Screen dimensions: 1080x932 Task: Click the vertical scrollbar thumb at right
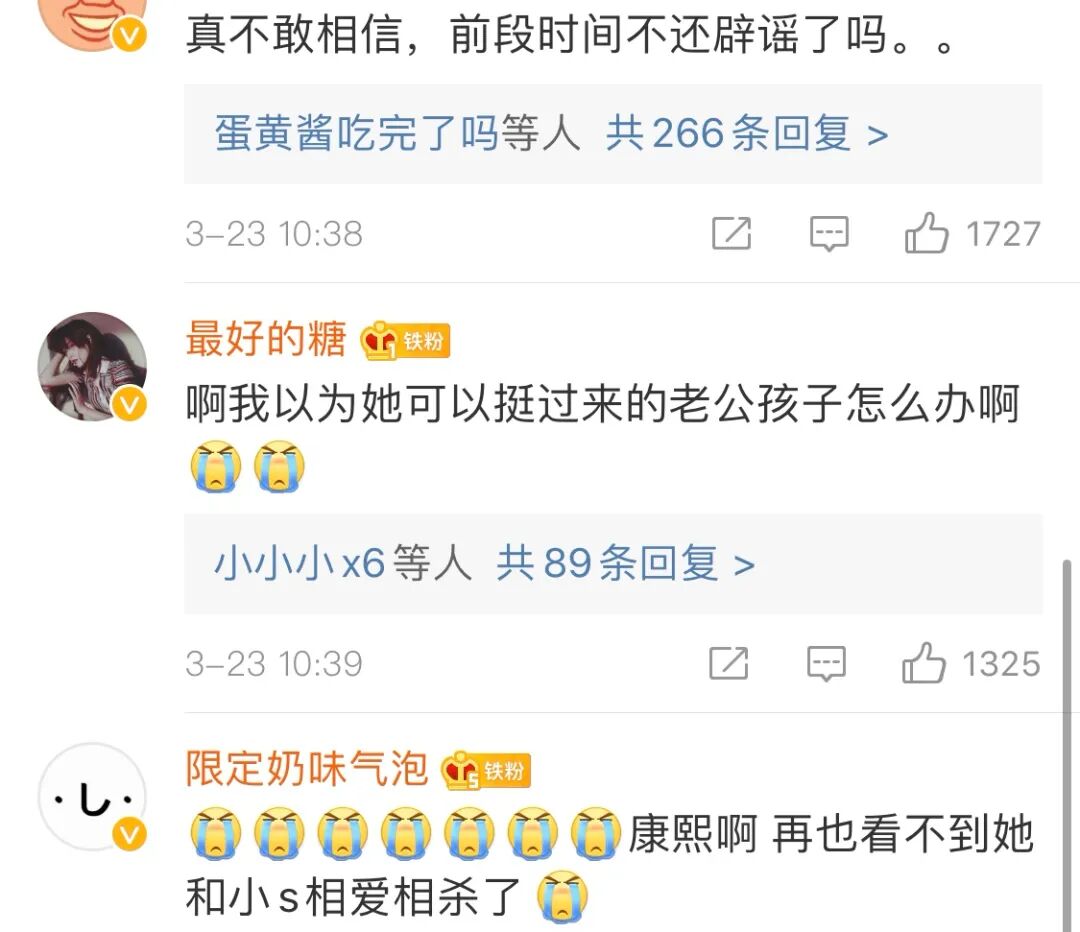pos(1067,744)
